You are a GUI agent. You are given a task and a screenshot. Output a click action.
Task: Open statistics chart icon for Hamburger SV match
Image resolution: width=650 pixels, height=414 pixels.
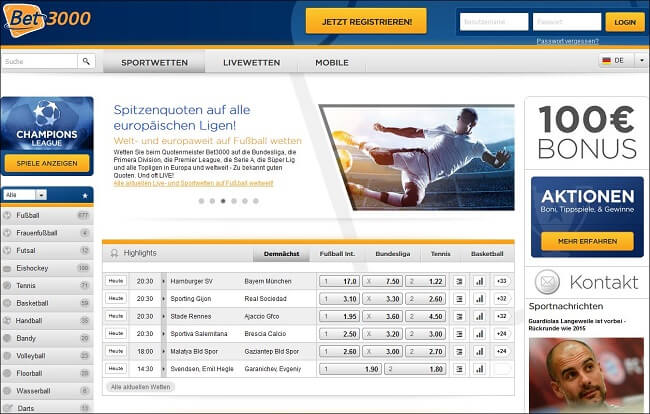(x=480, y=281)
